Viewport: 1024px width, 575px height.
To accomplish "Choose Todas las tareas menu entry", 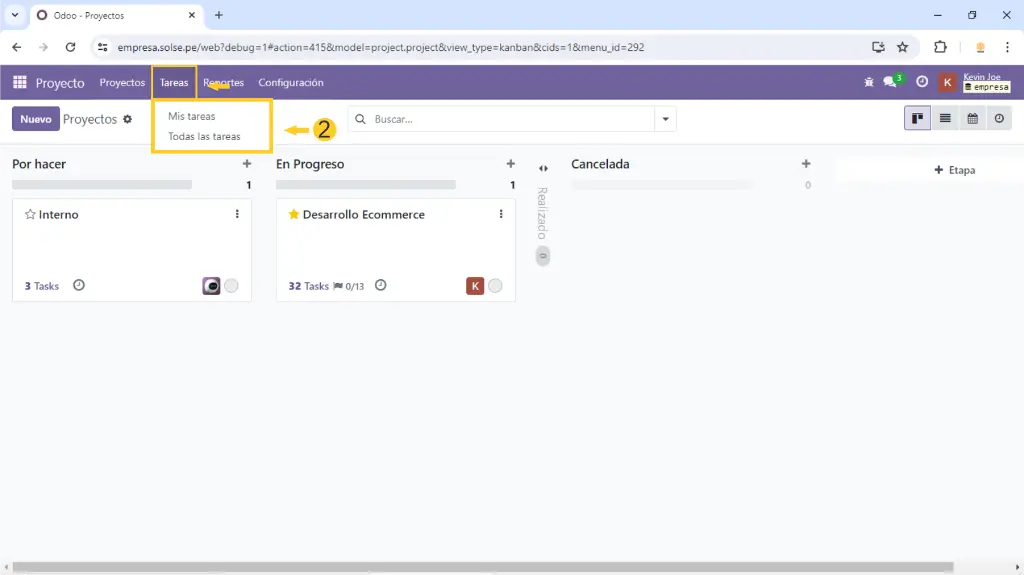I will point(204,136).
